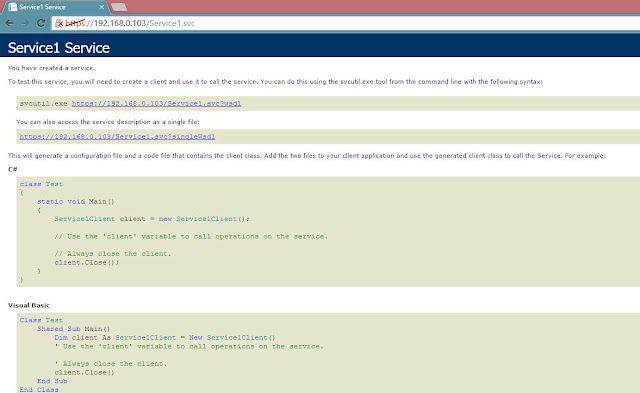Click the VB comment "' Always close the client."

coord(111,364)
